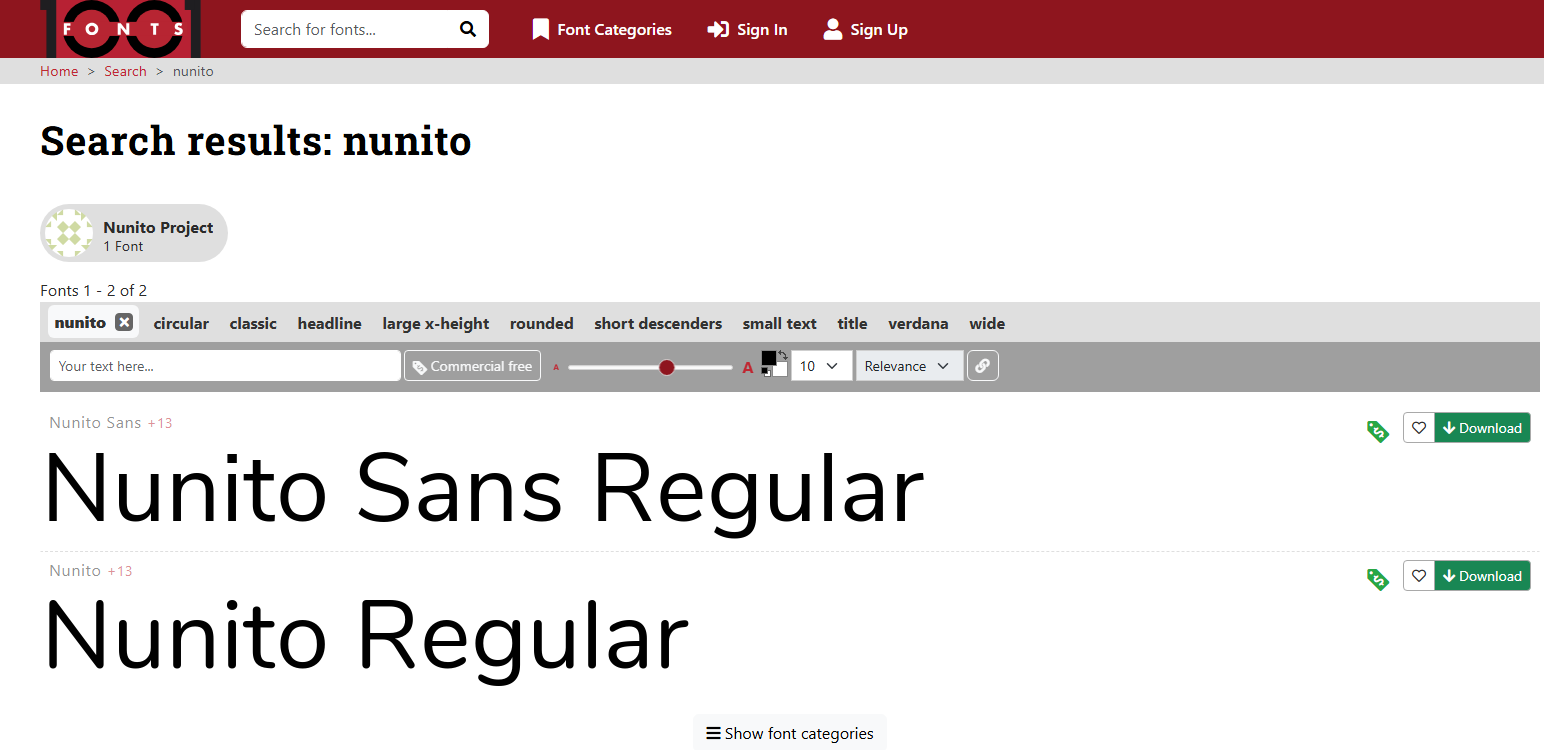Go to Home breadcrumb link
Screen dimensions: 1544x750
point(59,71)
